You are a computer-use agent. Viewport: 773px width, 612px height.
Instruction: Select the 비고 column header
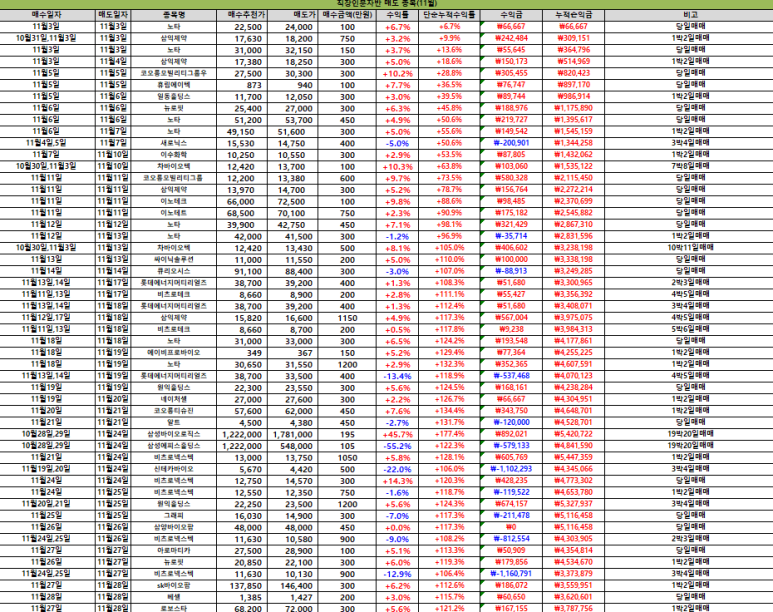pyautogui.click(x=690, y=15)
